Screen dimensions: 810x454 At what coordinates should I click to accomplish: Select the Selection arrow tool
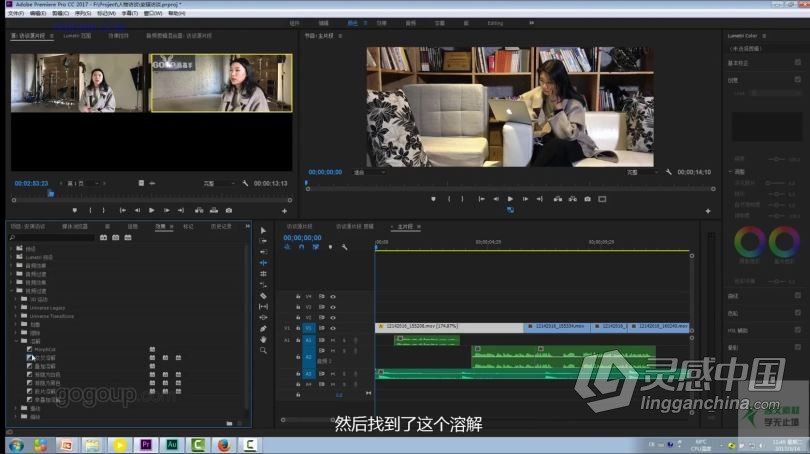[x=263, y=230]
